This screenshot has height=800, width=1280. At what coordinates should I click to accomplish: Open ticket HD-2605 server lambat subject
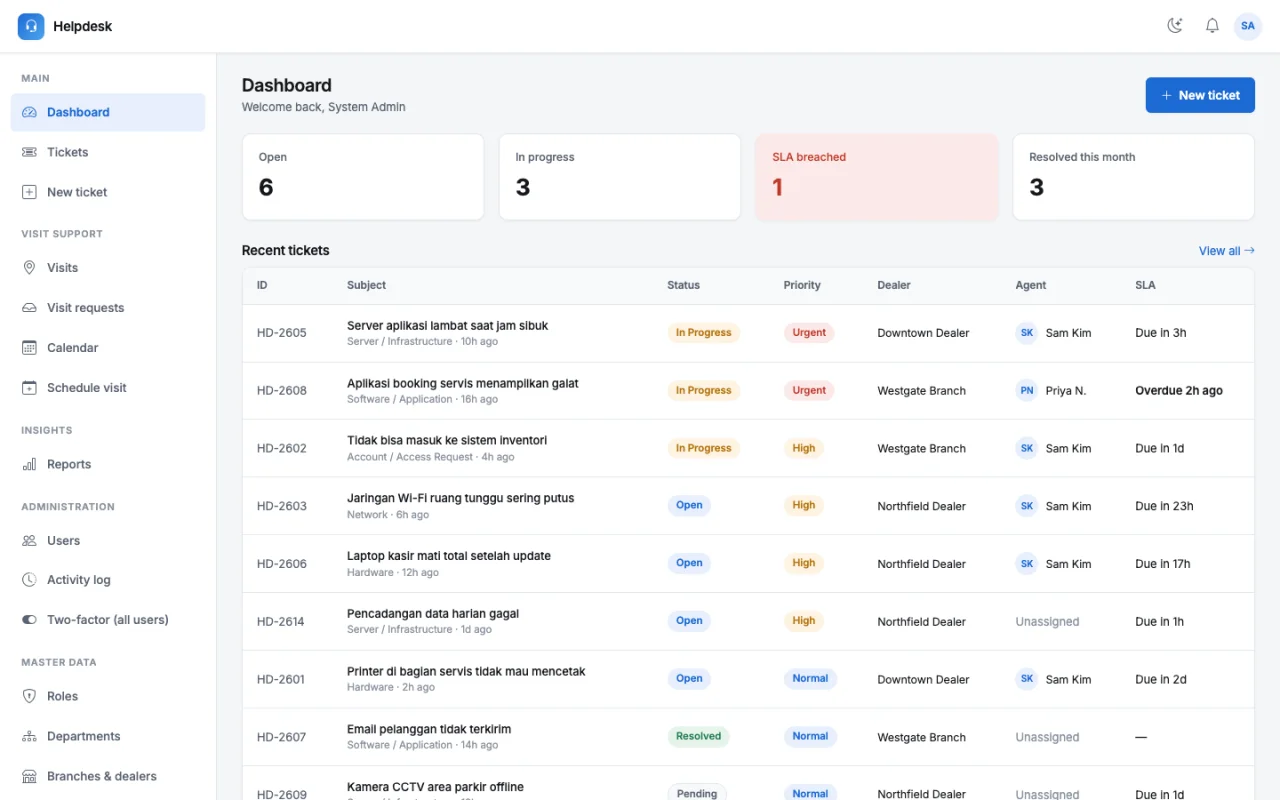[x=447, y=325]
